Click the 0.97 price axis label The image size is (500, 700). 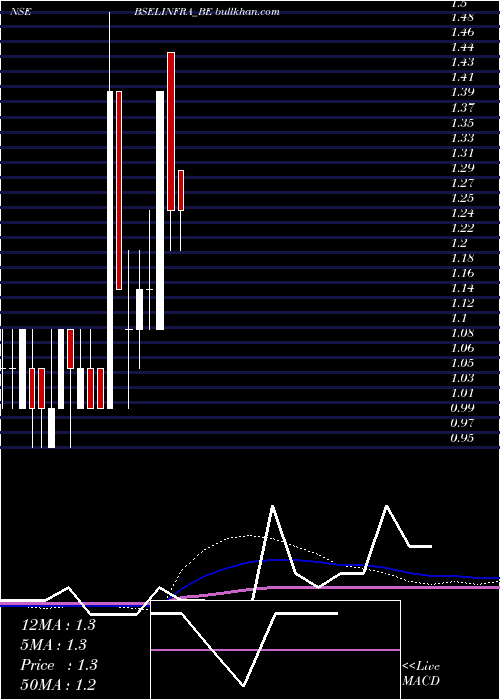point(462,424)
